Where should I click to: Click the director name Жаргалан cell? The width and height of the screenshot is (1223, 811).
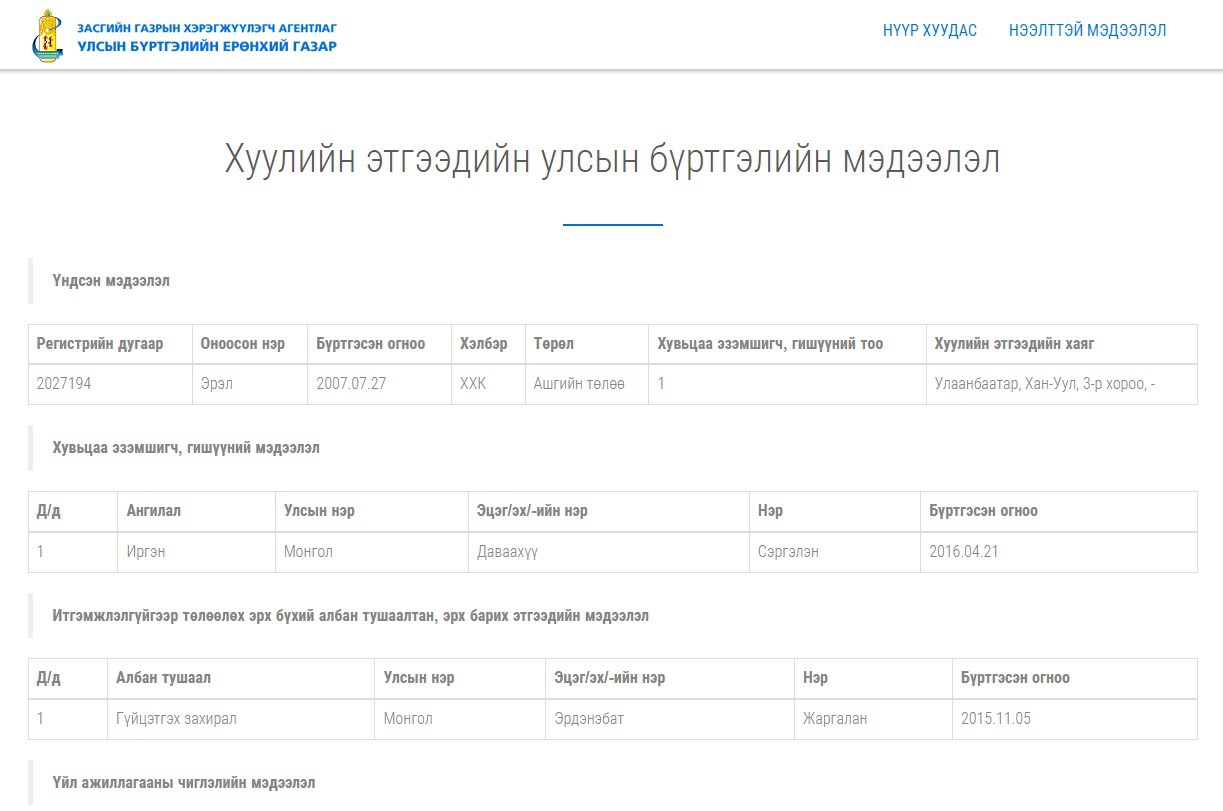[x=873, y=719]
